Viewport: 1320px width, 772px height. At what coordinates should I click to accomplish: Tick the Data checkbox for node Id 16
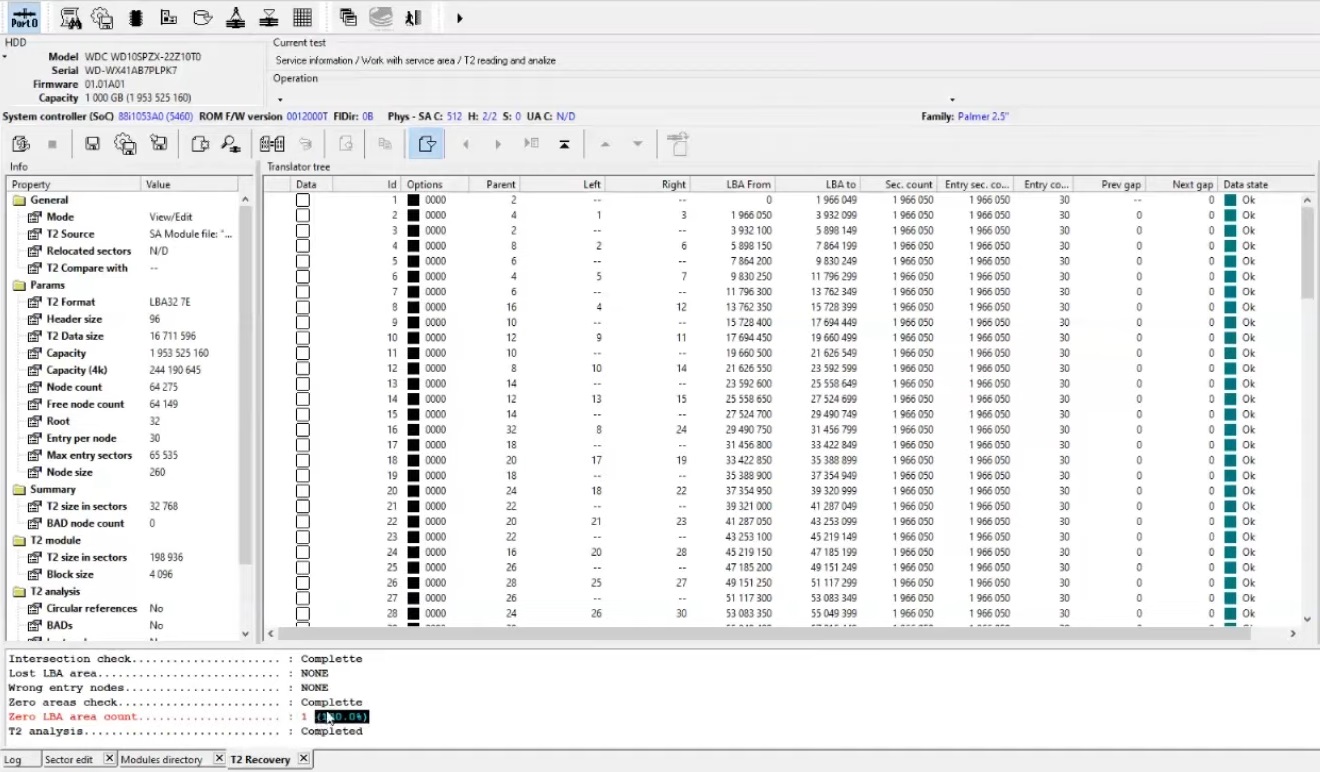302,430
